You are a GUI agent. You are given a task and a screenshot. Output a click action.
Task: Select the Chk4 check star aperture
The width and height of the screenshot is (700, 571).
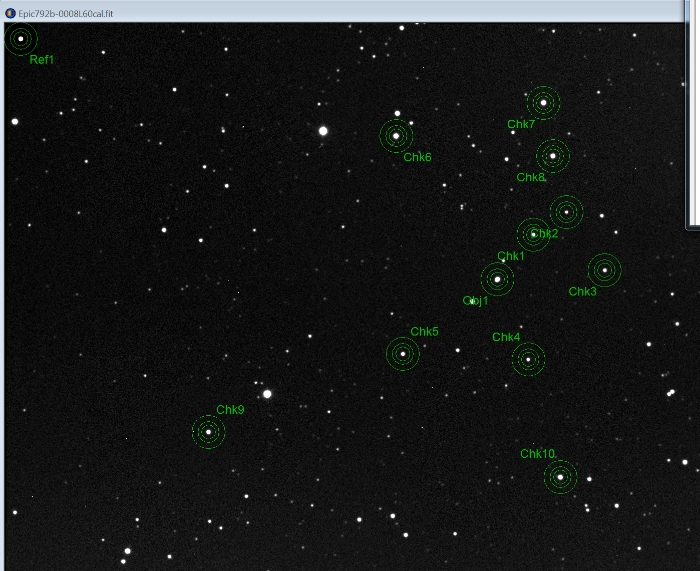[528, 359]
